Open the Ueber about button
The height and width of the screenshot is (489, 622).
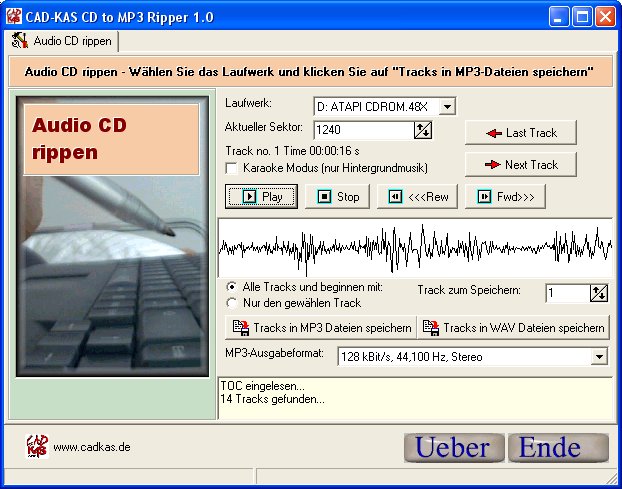click(x=453, y=447)
